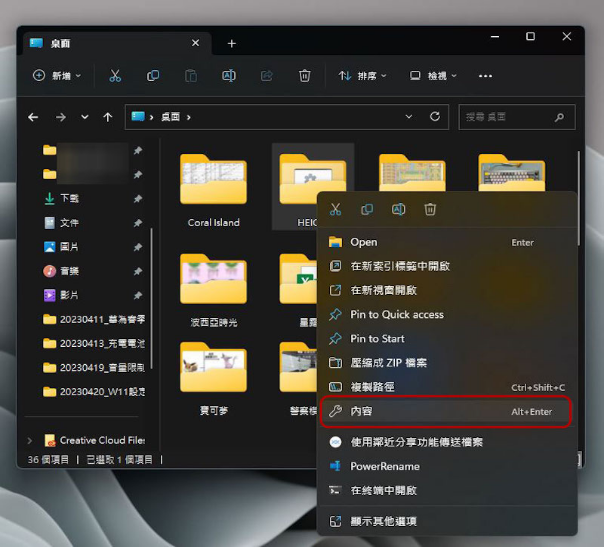Open the 檢視 view dropdown

[x=433, y=76]
